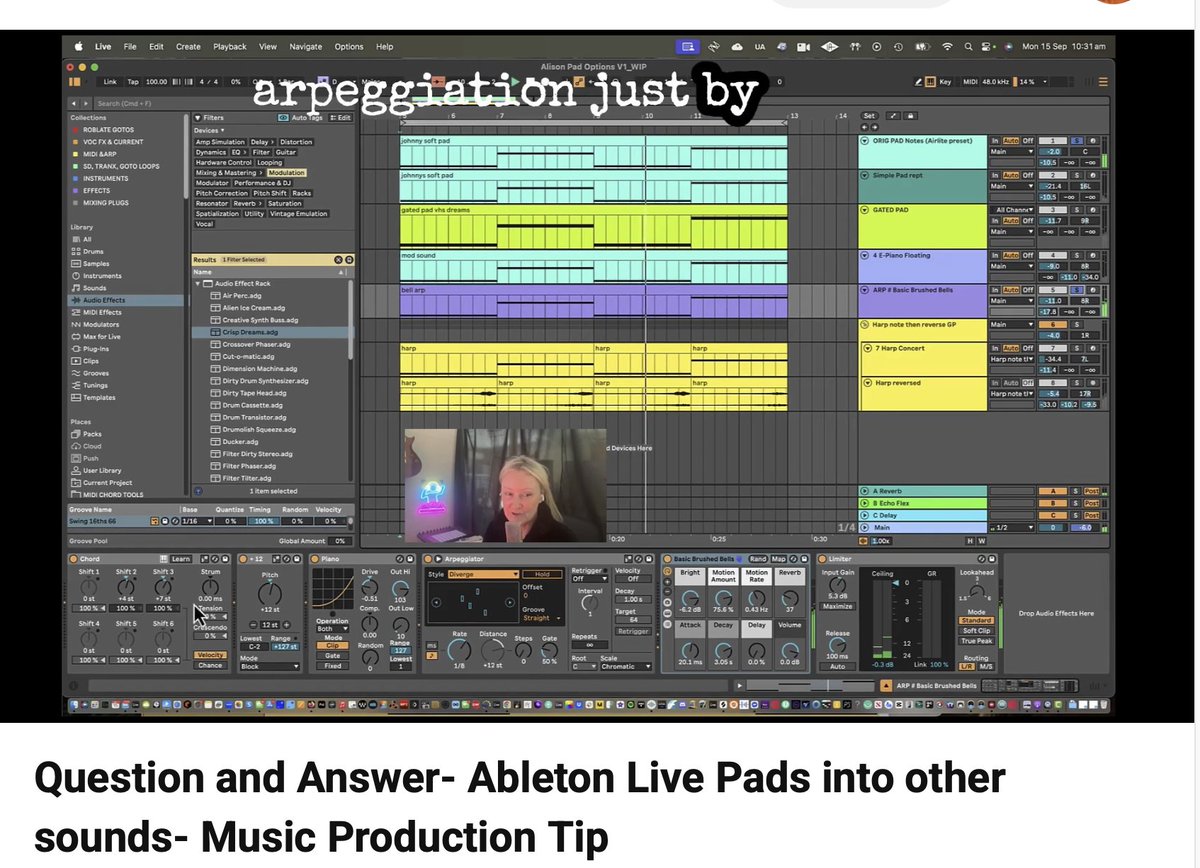Solo the ARP # Basic Brushed Bells track

pos(1077,290)
